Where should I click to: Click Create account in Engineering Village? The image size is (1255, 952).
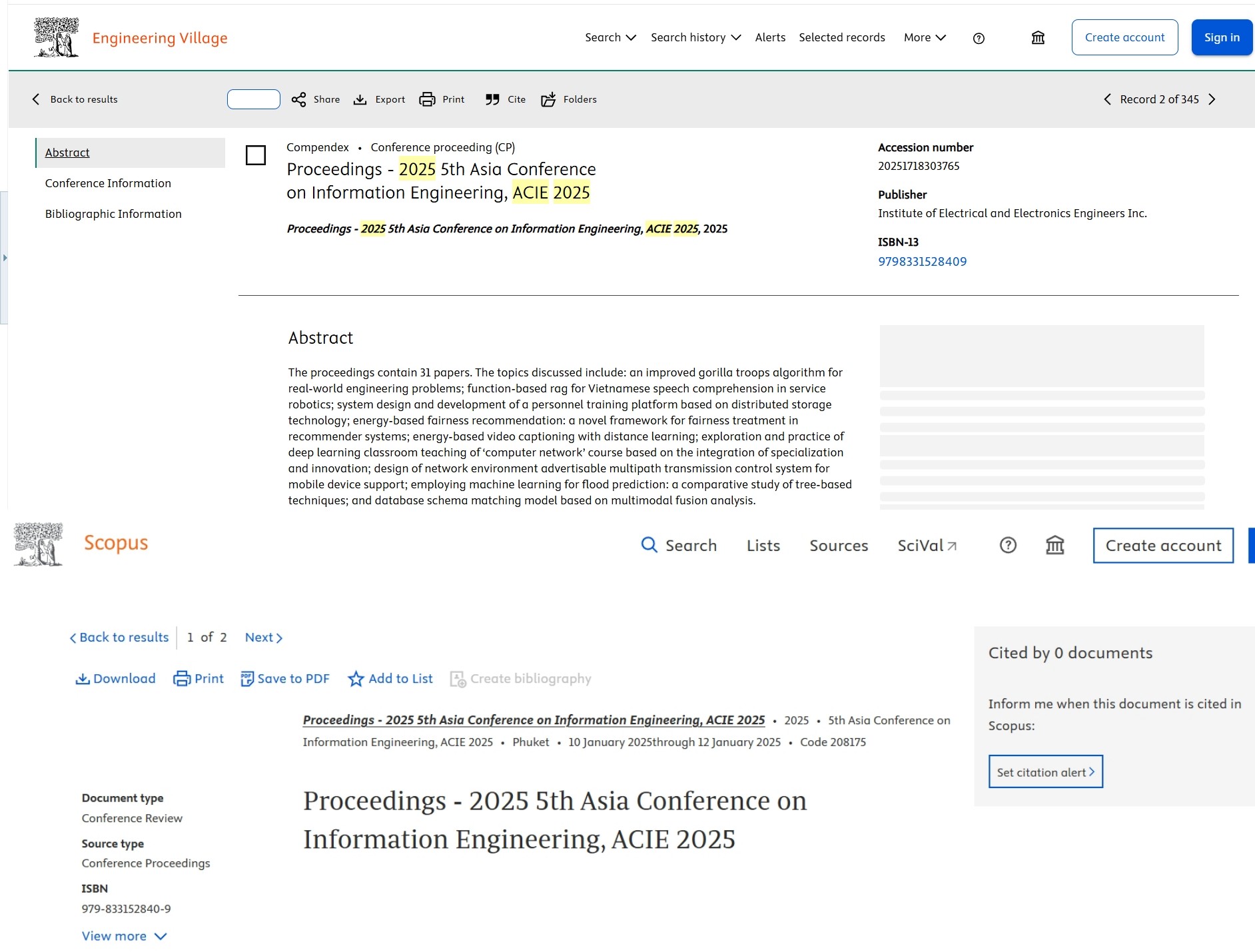(1124, 37)
